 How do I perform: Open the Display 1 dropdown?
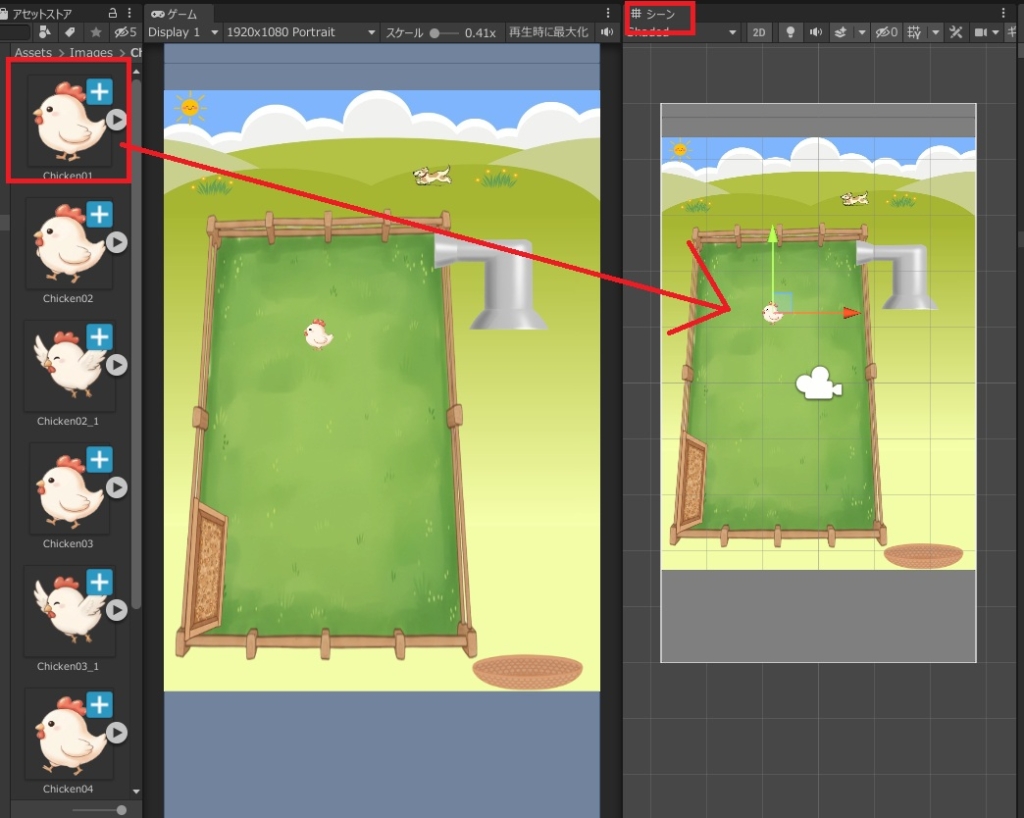point(183,32)
